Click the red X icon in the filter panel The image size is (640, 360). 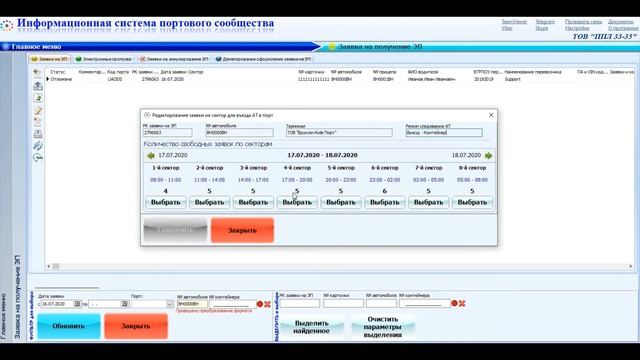pyautogui.click(x=267, y=304)
